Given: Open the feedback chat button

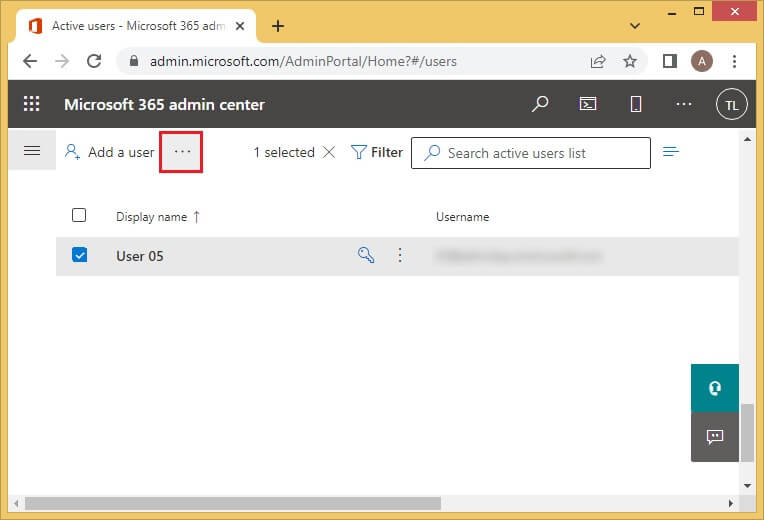Looking at the screenshot, I should (715, 437).
